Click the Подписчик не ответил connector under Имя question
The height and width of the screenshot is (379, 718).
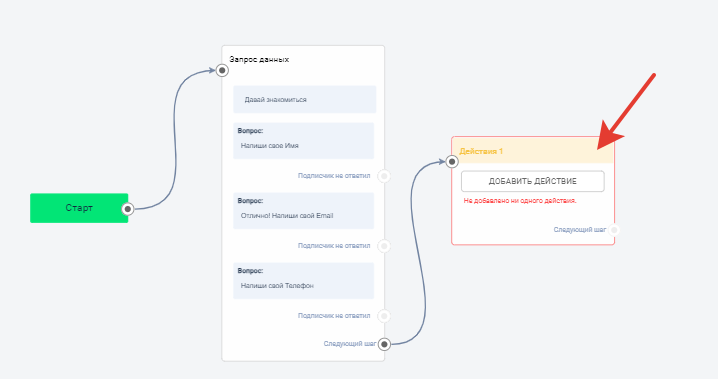(384, 176)
